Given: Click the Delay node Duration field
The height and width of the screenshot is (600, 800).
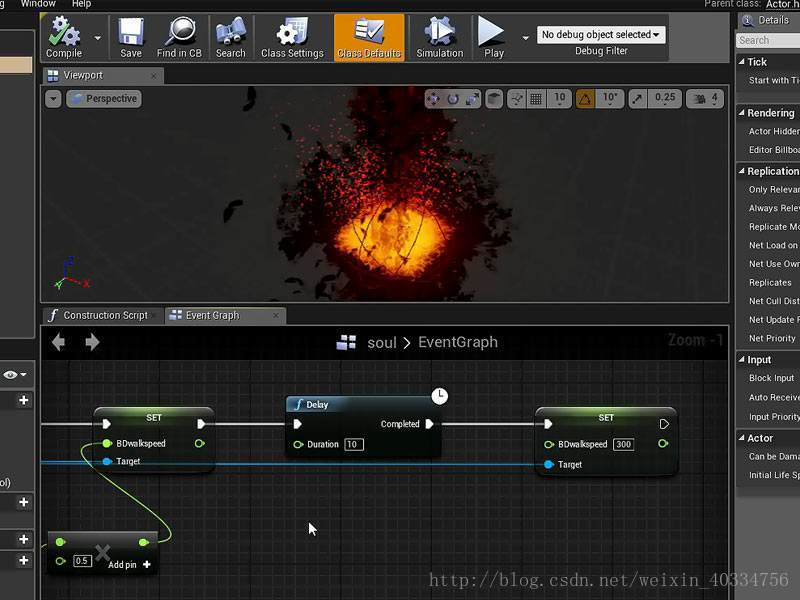Looking at the screenshot, I should coord(353,444).
